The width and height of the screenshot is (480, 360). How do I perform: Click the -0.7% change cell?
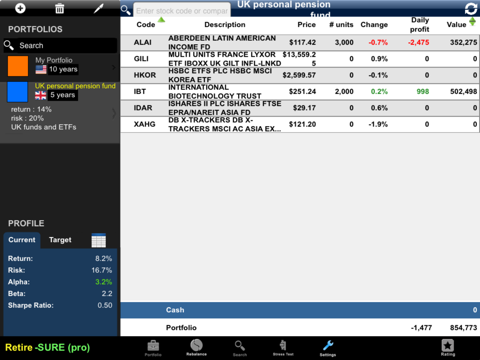coord(378,42)
